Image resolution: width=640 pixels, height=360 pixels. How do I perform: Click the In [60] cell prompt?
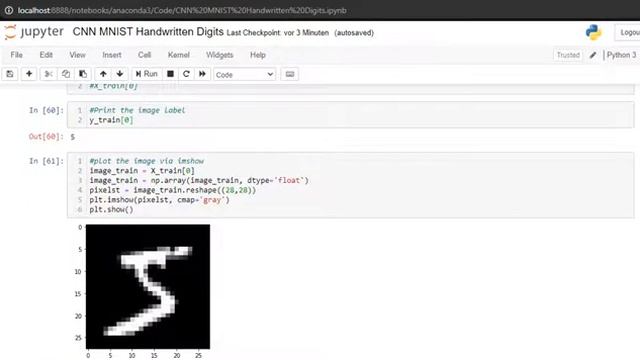(x=46, y=110)
